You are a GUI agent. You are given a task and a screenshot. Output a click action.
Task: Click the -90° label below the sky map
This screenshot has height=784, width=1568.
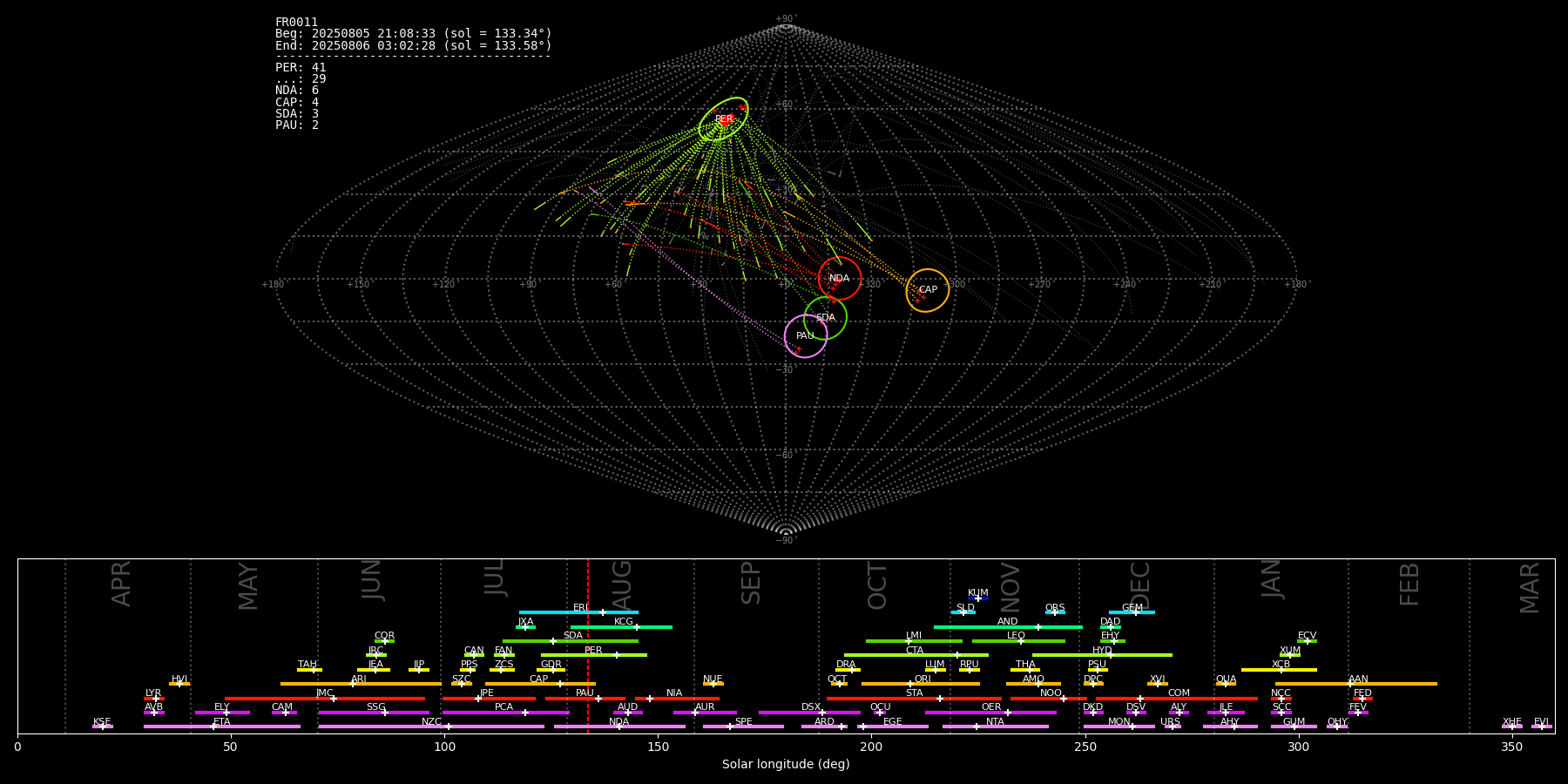pyautogui.click(x=786, y=540)
